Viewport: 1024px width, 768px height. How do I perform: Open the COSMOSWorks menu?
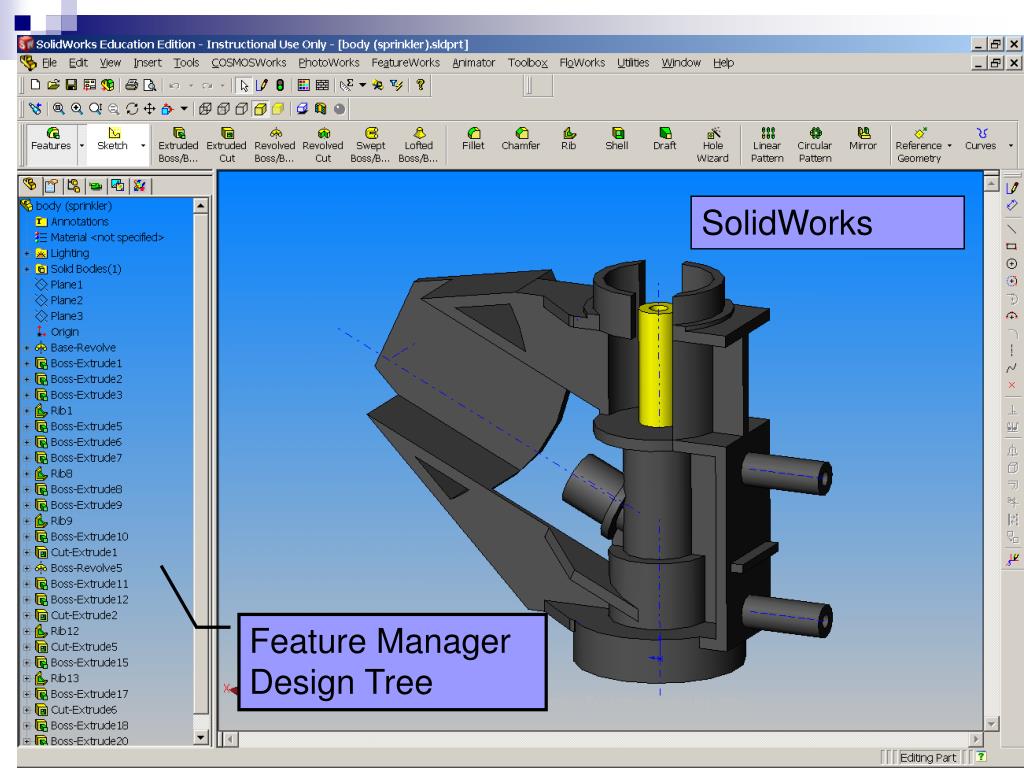coord(249,63)
